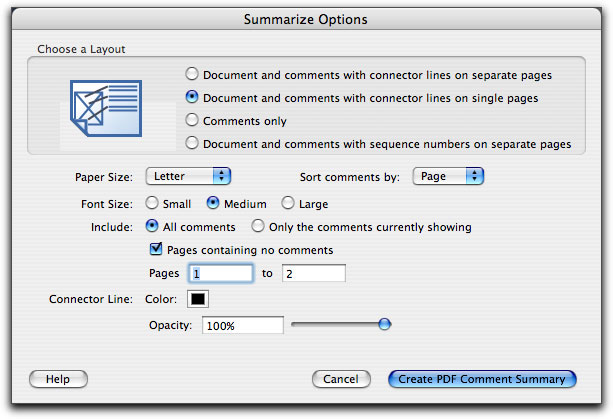Open the Sort comments by dropdown
This screenshot has width=613, height=419.
click(x=448, y=176)
